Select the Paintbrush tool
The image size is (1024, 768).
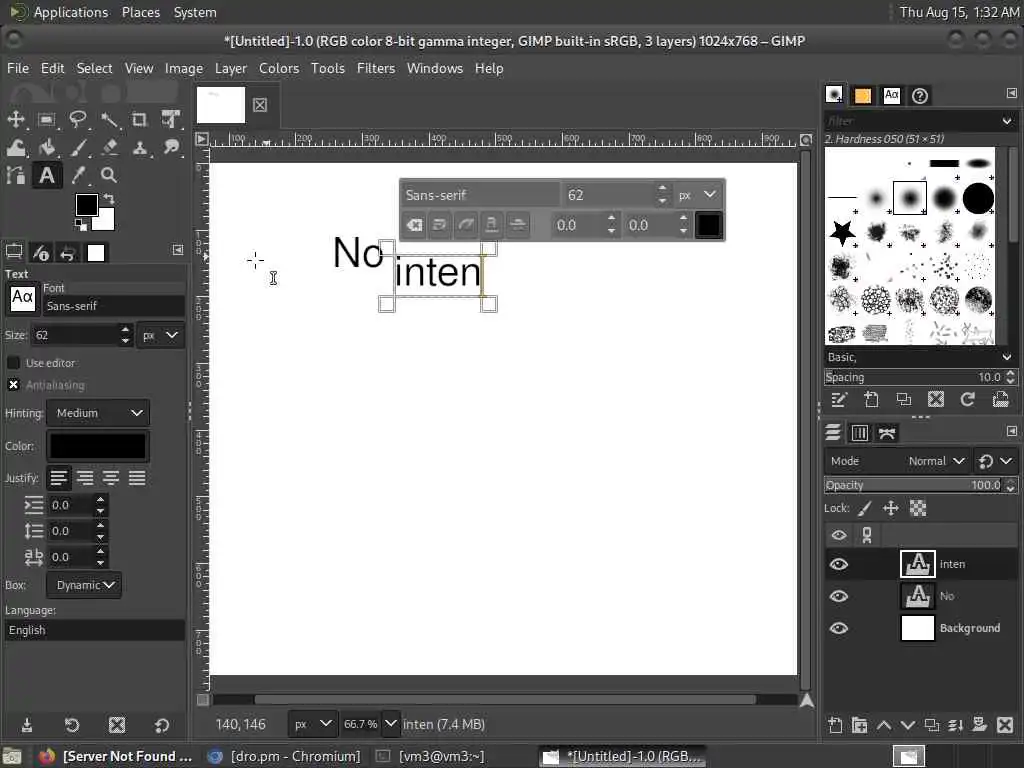coord(78,148)
